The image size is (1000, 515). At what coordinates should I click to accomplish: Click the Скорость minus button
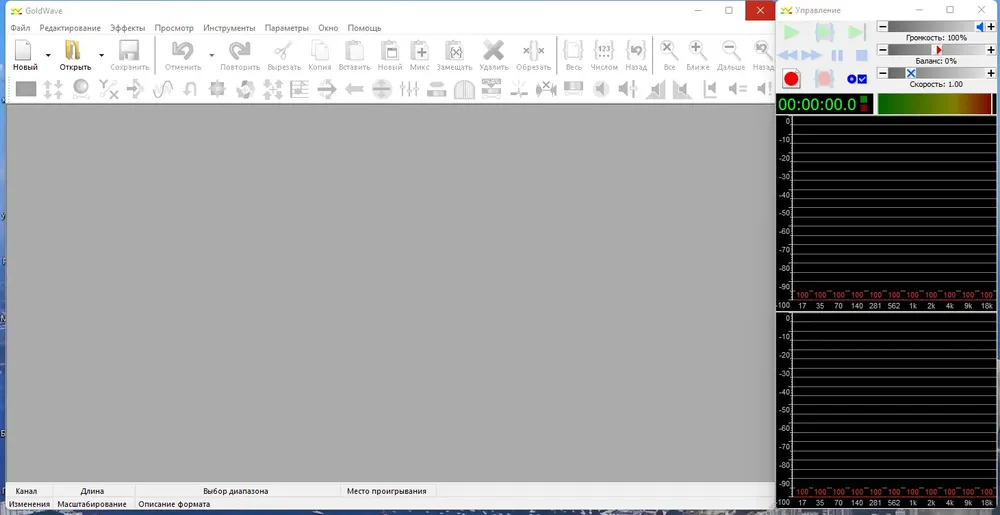pos(883,73)
